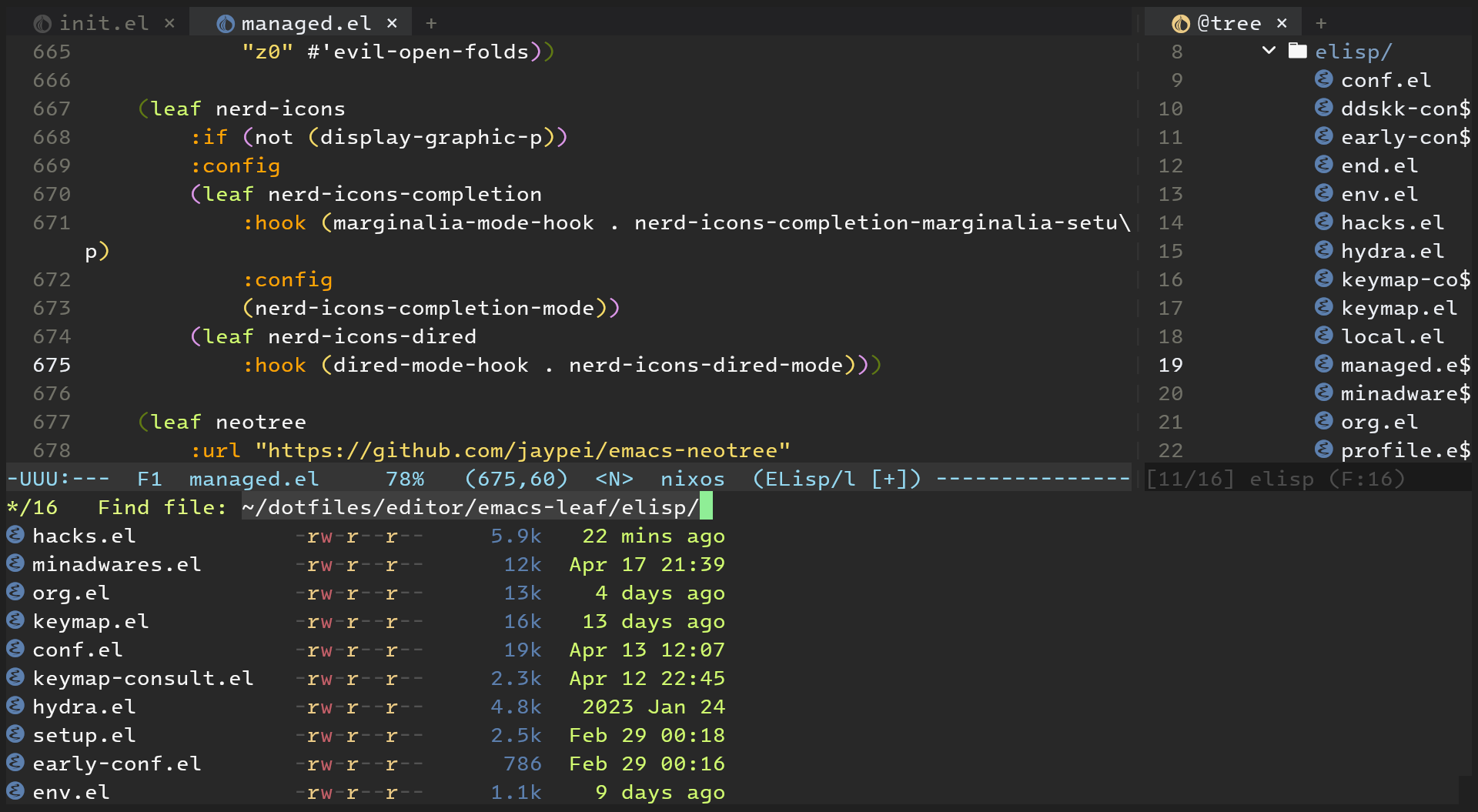Click icon beside setup.el in completion list
The height and width of the screenshot is (812, 1478).
[15, 734]
